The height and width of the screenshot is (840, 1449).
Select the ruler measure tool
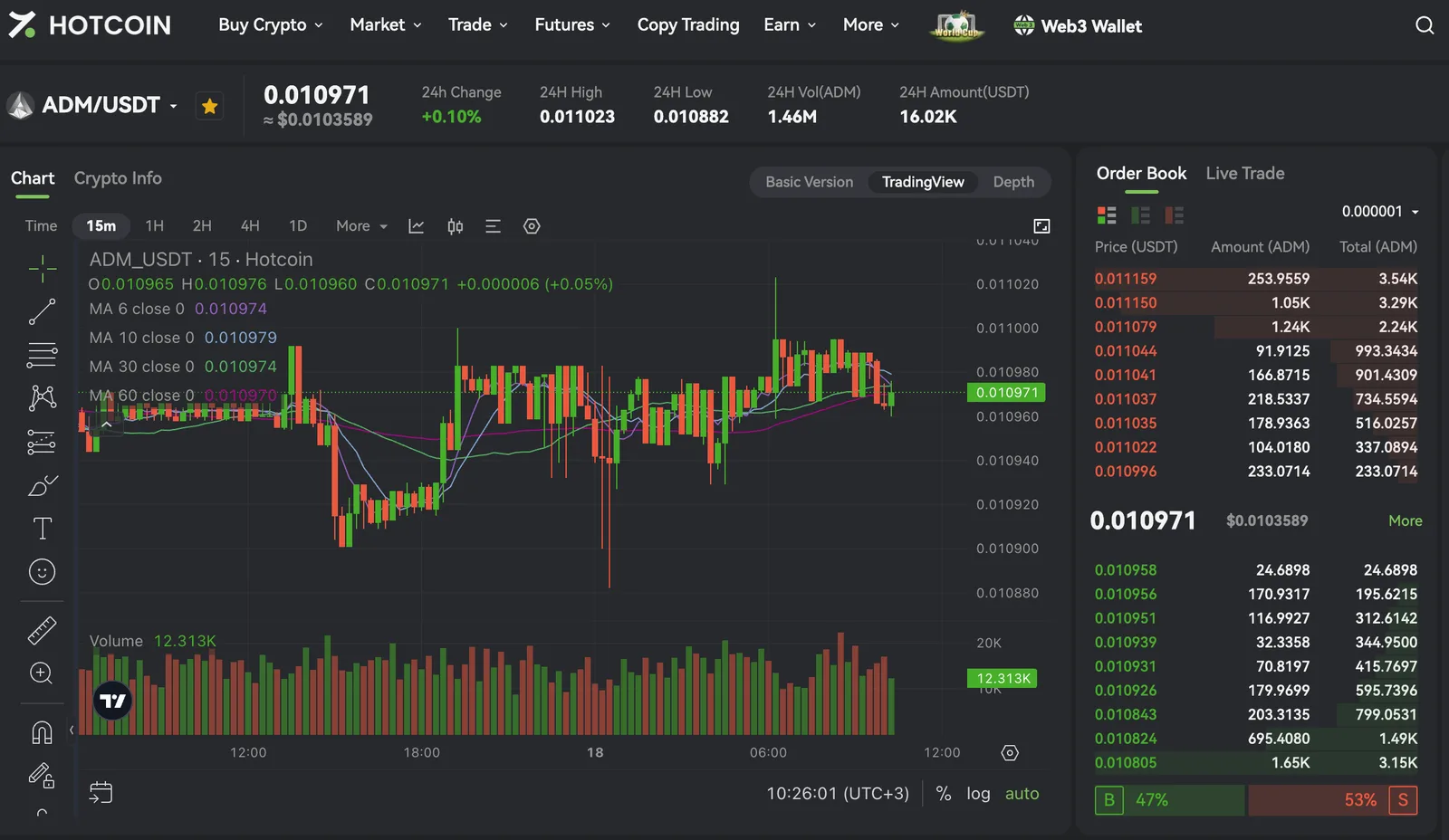(42, 630)
